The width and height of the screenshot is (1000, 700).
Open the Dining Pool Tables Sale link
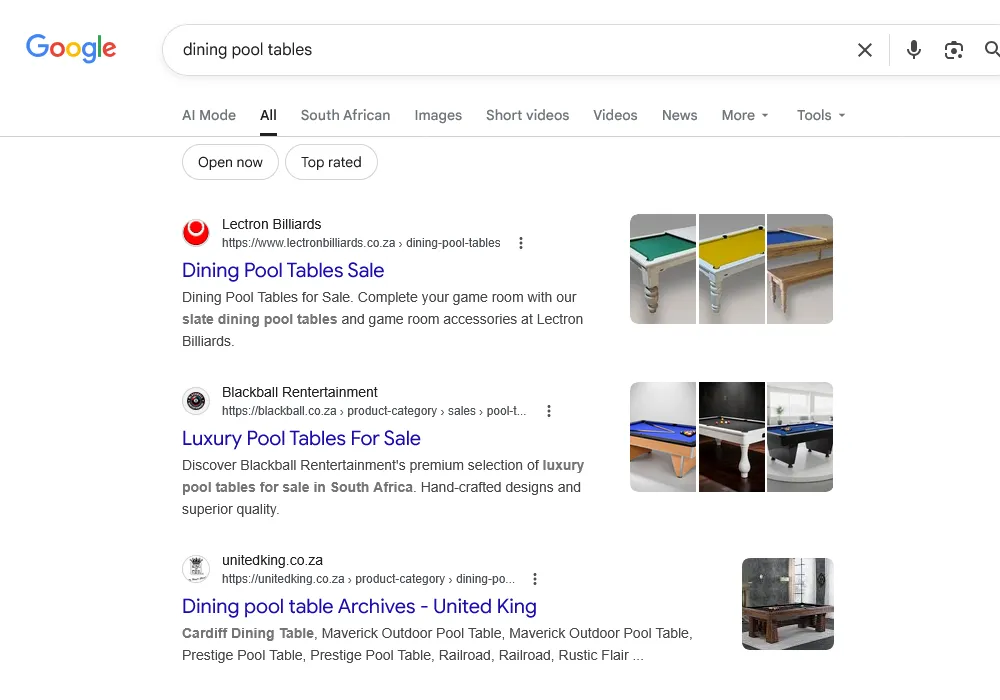283,270
